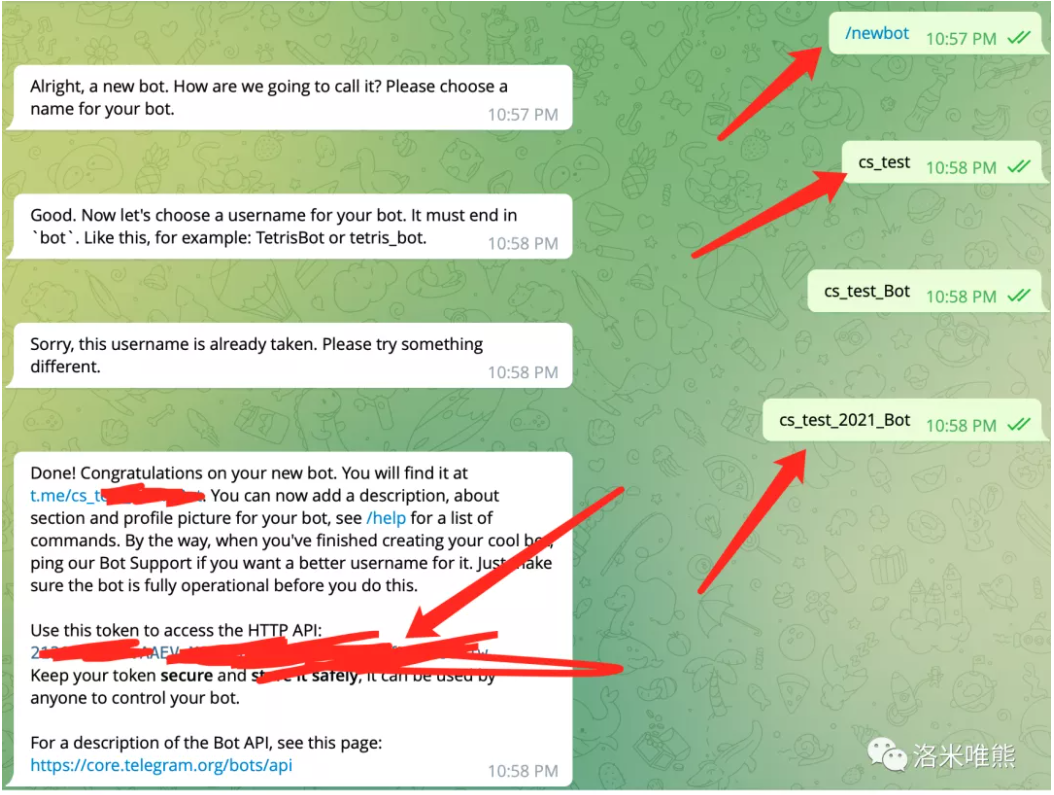Click the WeChat logo icon in watermark

click(x=887, y=755)
